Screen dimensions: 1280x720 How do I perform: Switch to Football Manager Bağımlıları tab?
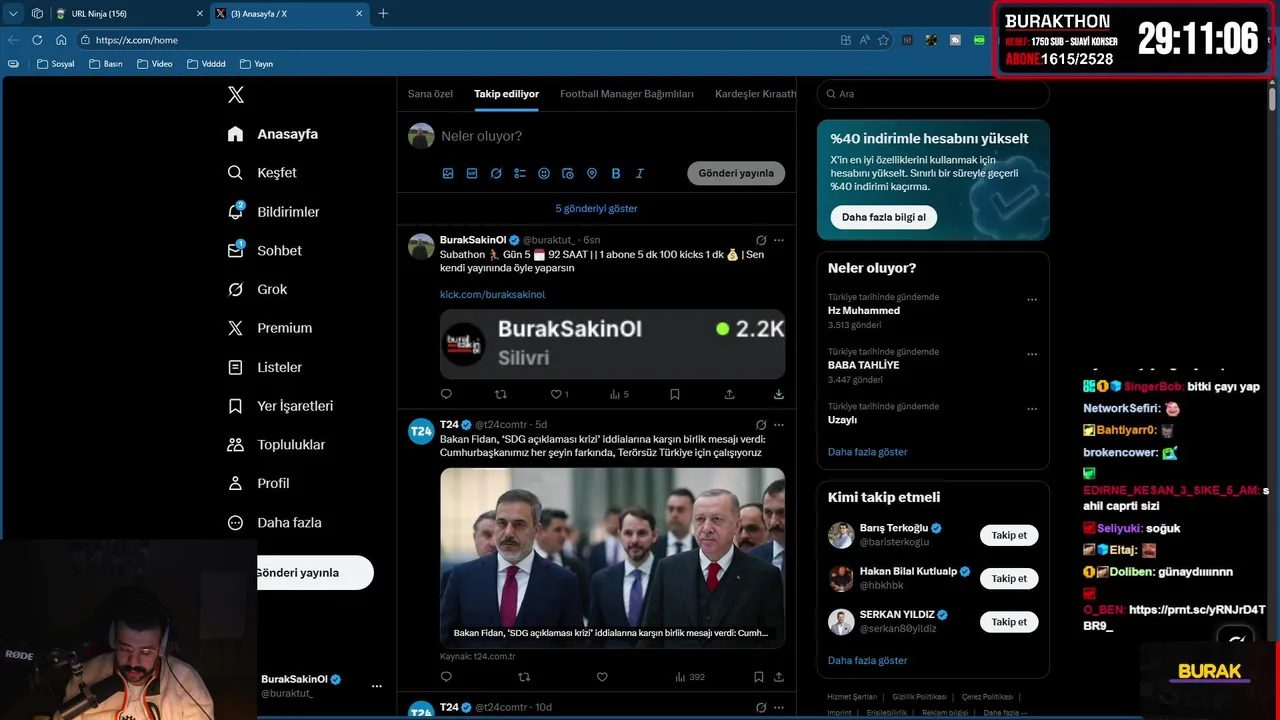coord(627,94)
